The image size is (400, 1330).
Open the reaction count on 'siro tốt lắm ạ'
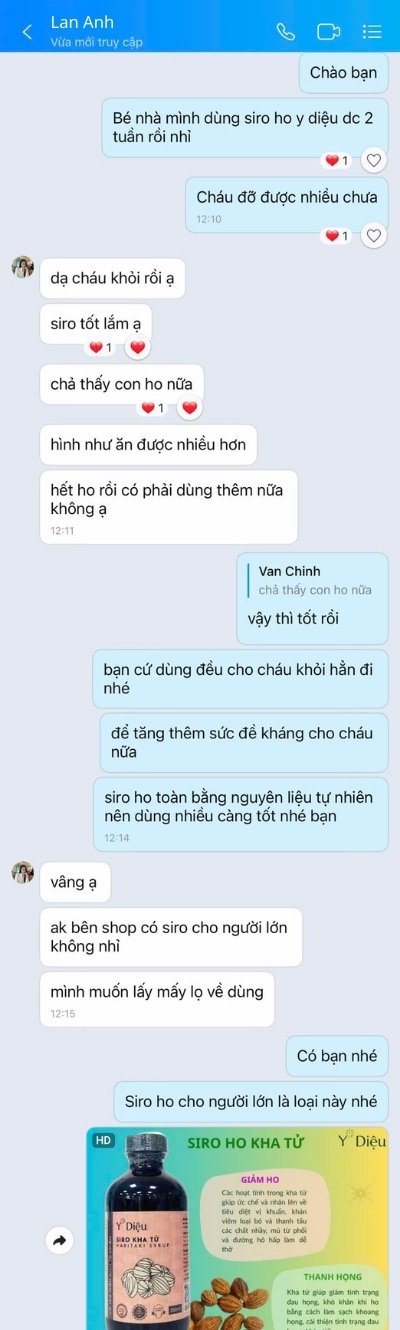pyautogui.click(x=101, y=348)
